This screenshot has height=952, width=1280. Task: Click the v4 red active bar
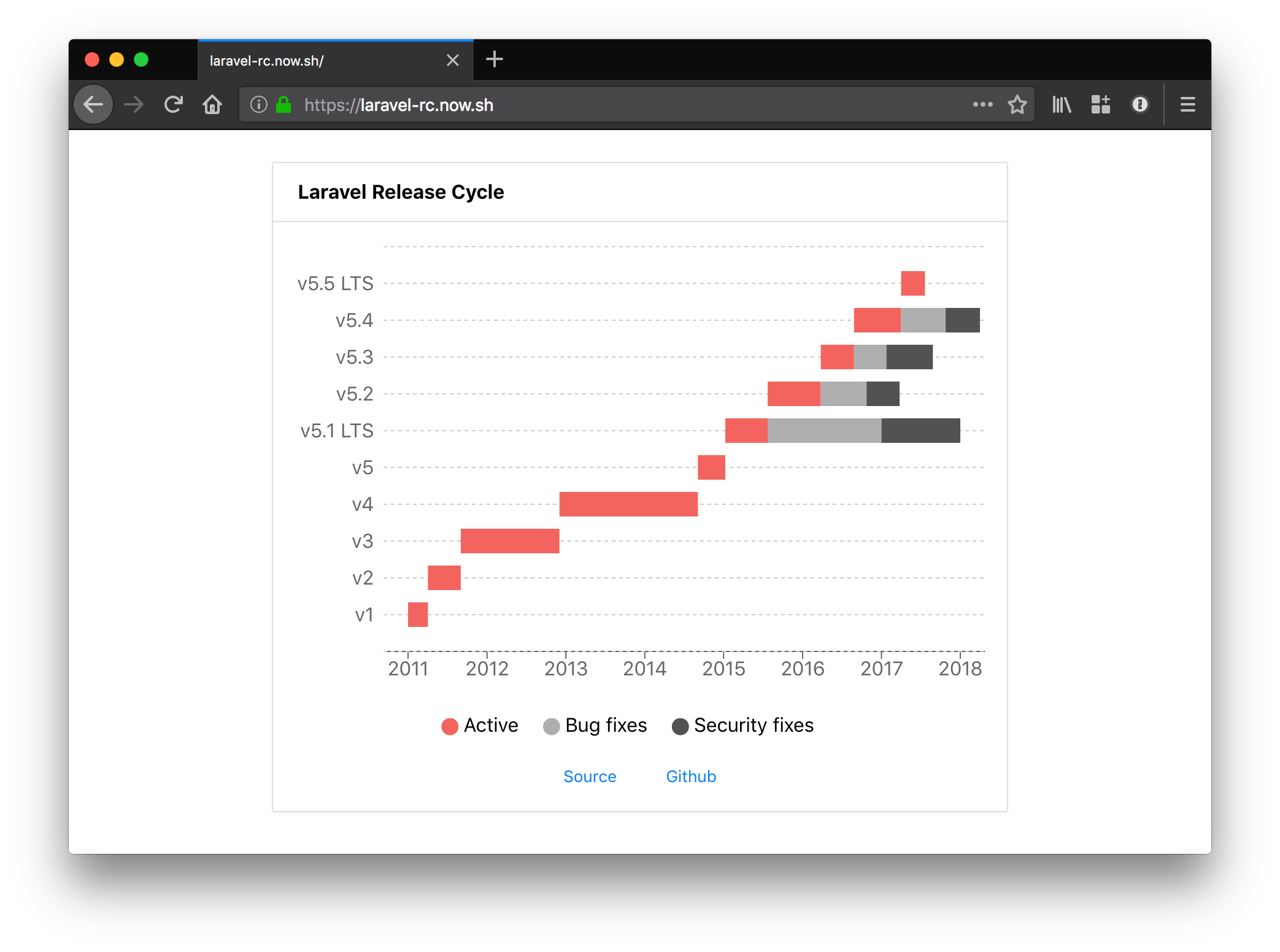[x=628, y=504]
